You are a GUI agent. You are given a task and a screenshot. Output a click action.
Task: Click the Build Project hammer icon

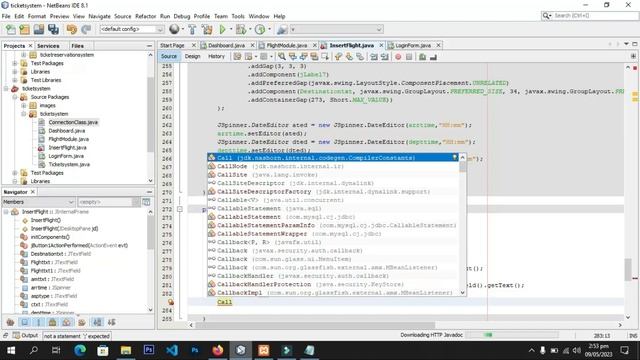192,29
